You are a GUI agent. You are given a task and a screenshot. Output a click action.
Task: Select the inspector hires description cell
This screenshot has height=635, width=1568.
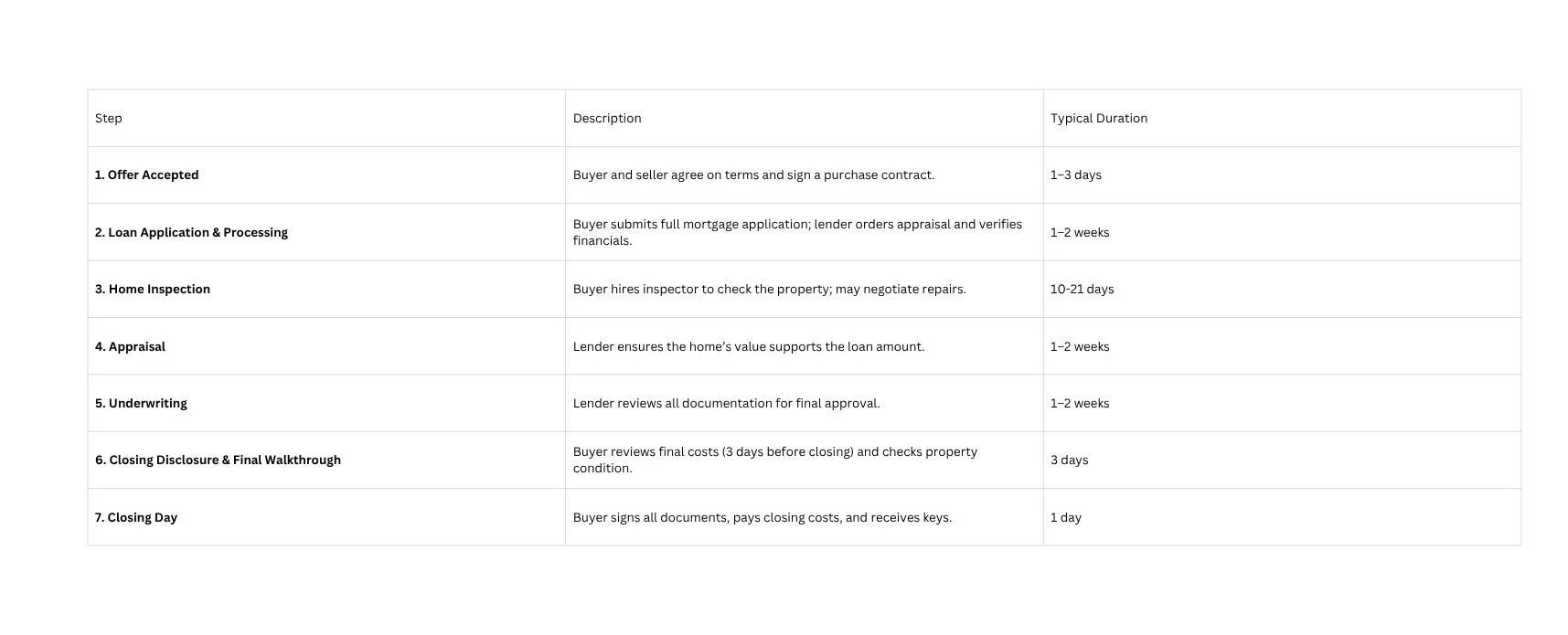[x=805, y=290]
